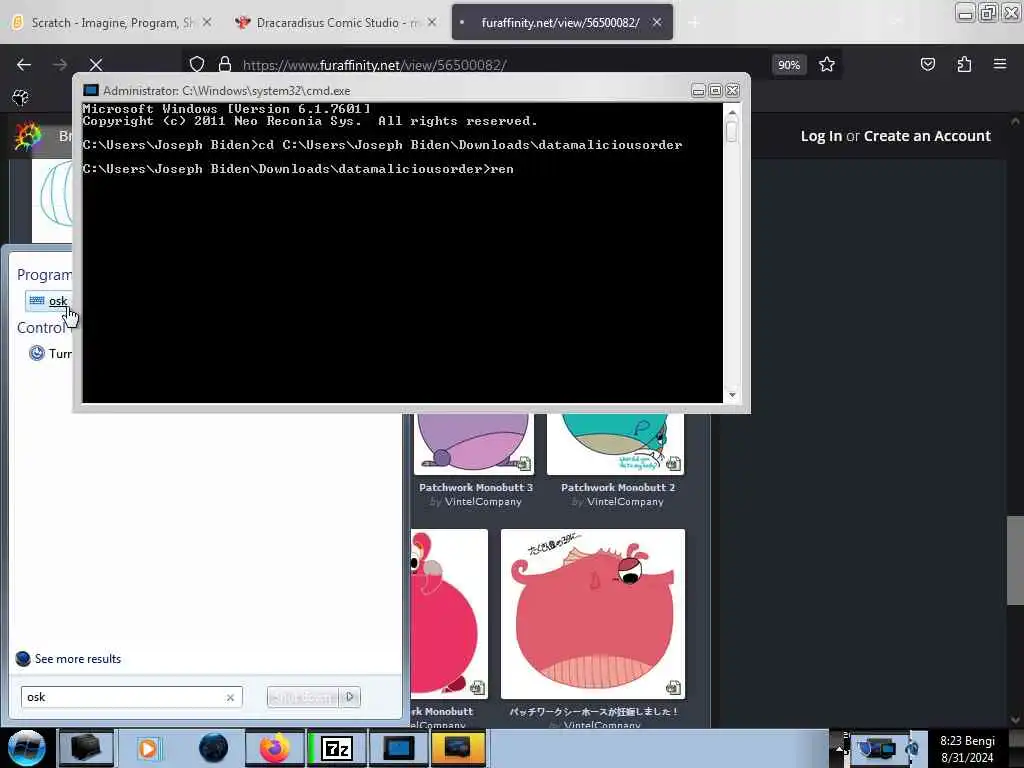
Task: Click the Programs header in Start results
Action: point(44,275)
